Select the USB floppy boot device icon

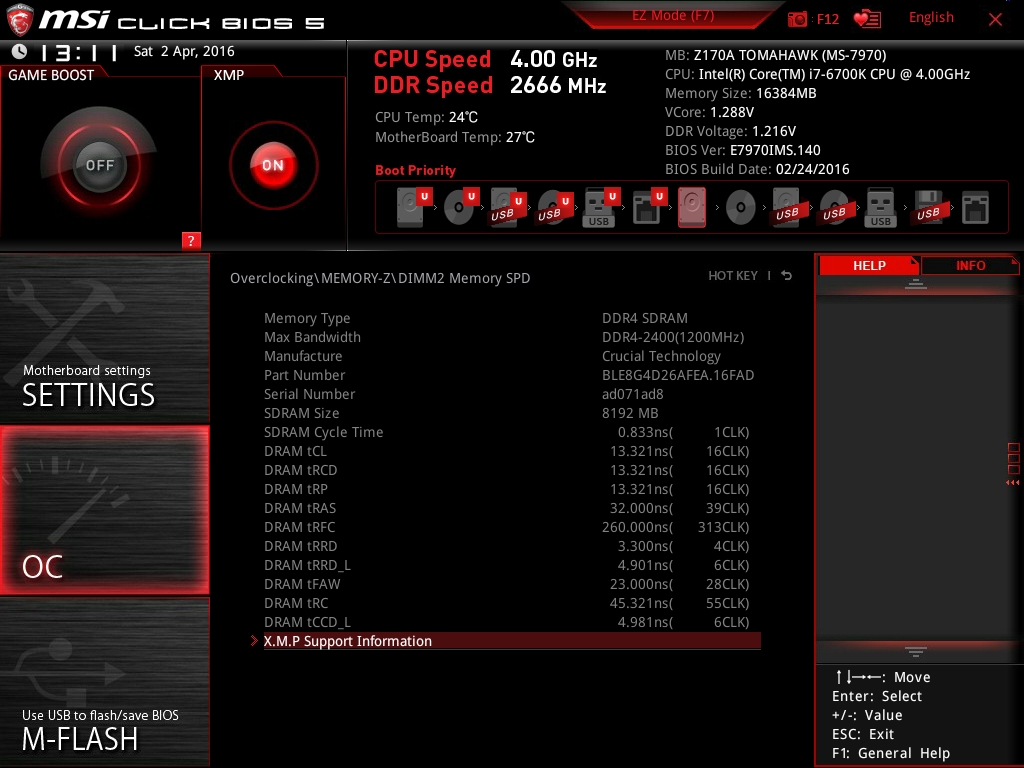pos(928,208)
